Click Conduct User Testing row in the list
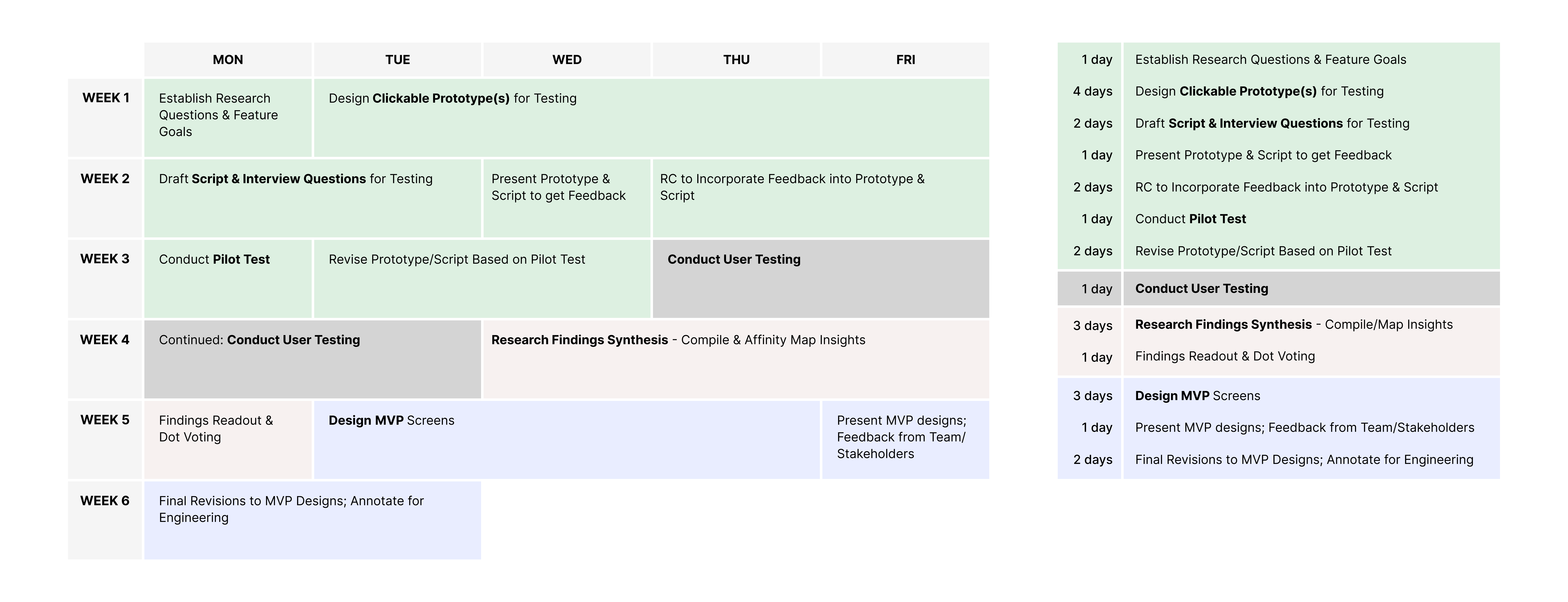 coord(1278,288)
